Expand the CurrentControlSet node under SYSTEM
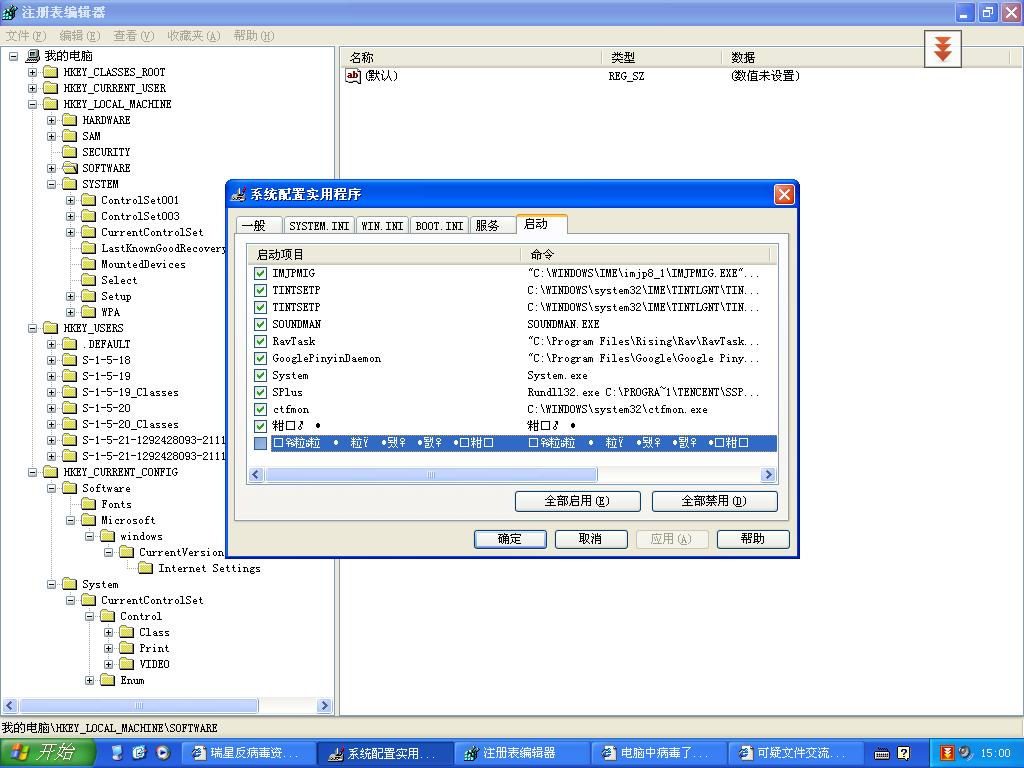 tap(71, 232)
